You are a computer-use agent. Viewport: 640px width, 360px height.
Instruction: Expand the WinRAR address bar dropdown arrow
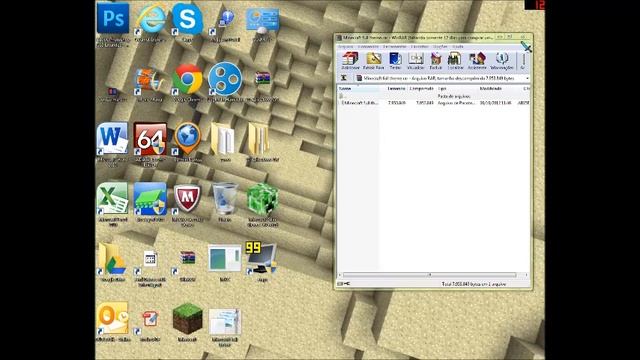click(x=527, y=78)
